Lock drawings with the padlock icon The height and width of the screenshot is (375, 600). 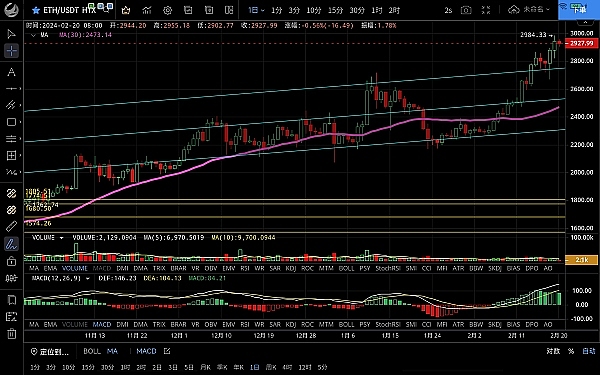(x=11, y=261)
